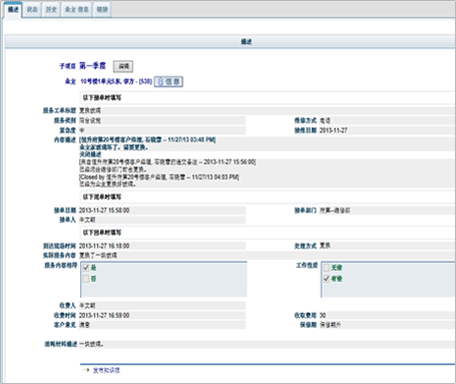Open the 链接 tab
The height and width of the screenshot is (384, 456).
102,10
